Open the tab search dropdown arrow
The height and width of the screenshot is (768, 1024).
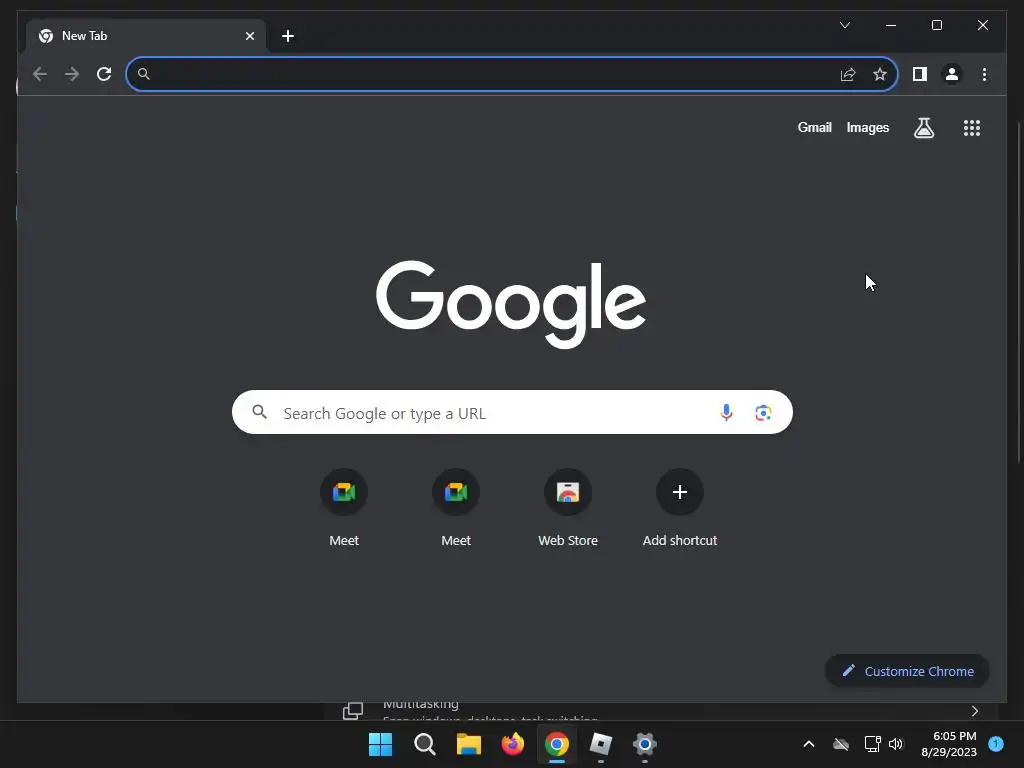[x=844, y=25]
